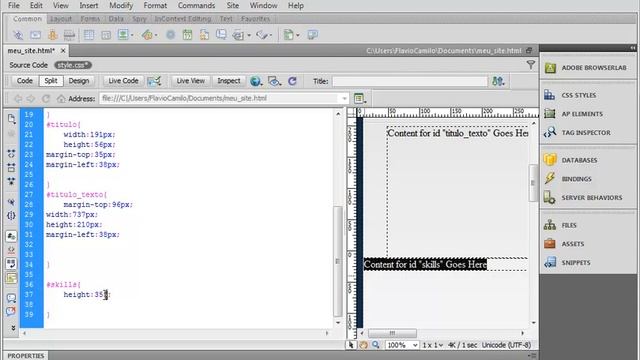Open the Script insert button
This screenshot has width=640, height=360.
(262, 35)
